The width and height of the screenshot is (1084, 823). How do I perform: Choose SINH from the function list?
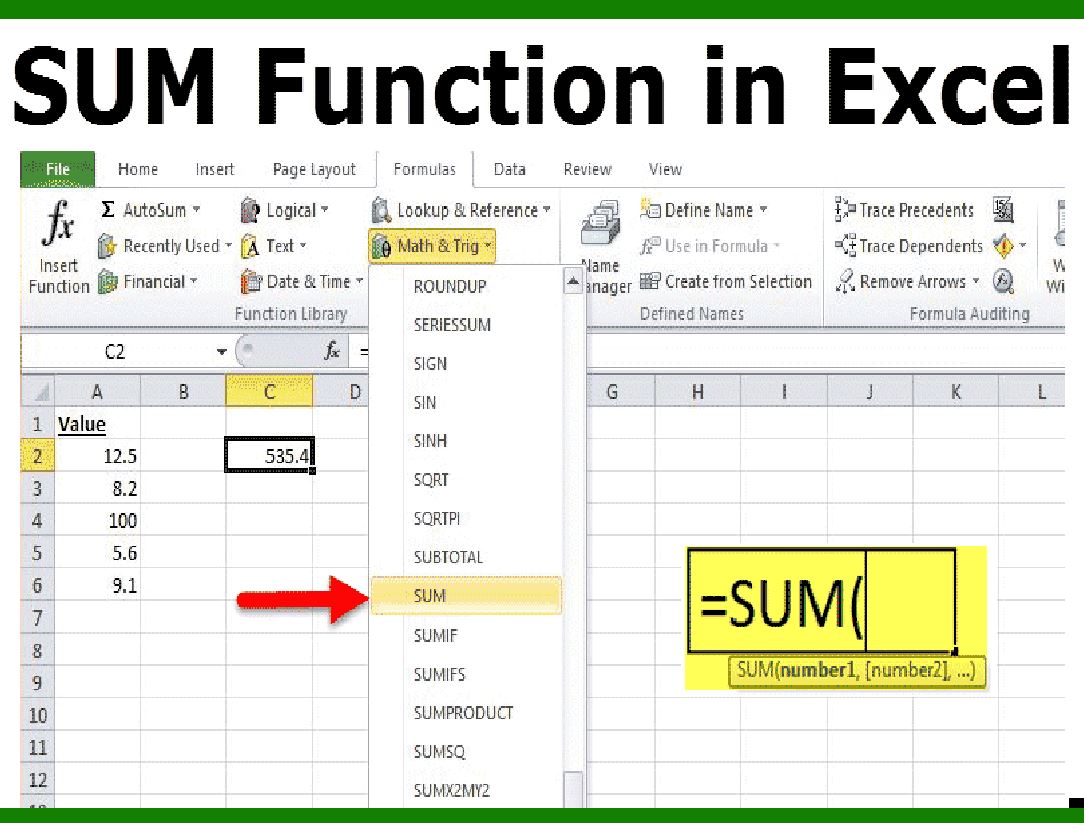click(x=466, y=441)
